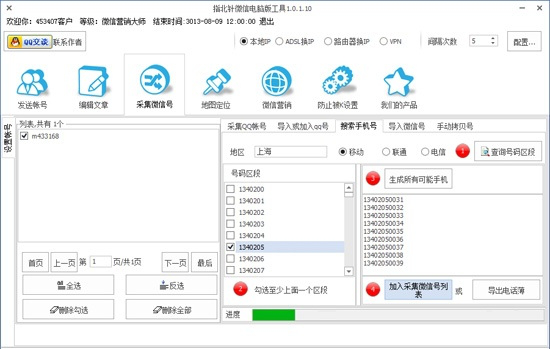Click the 生成所有可能手机 button

point(418,179)
